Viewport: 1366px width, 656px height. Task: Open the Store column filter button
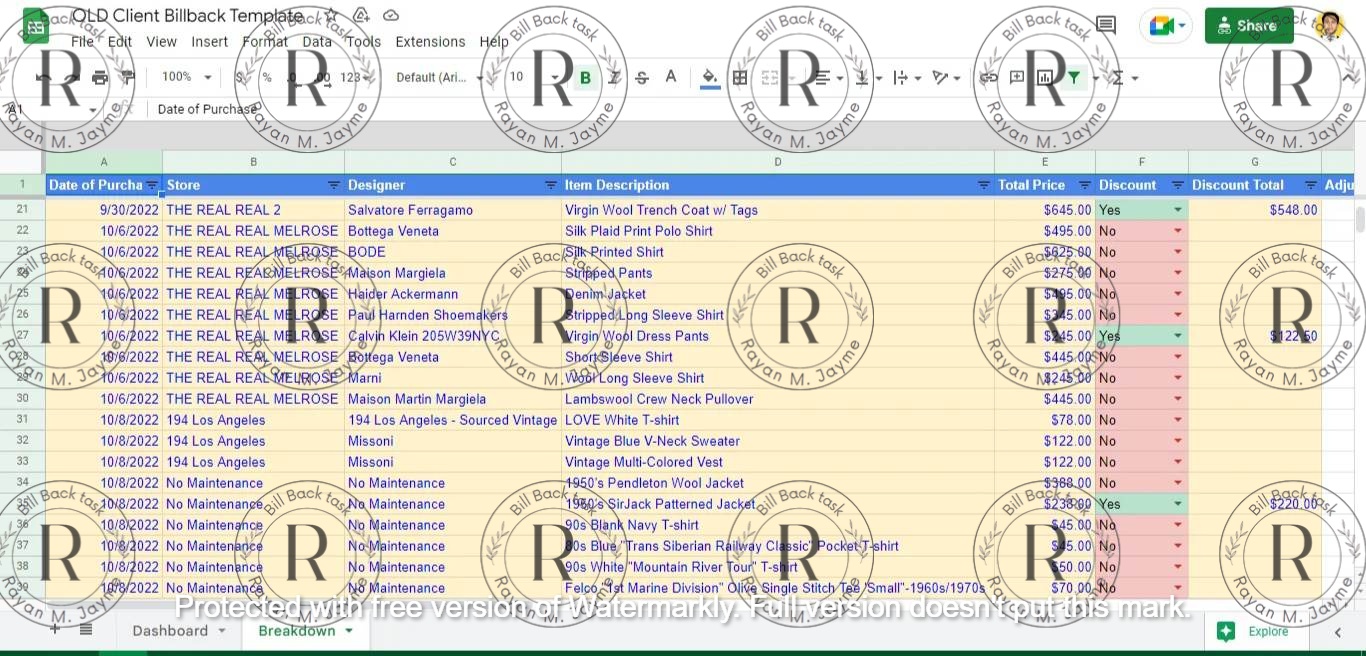click(334, 185)
